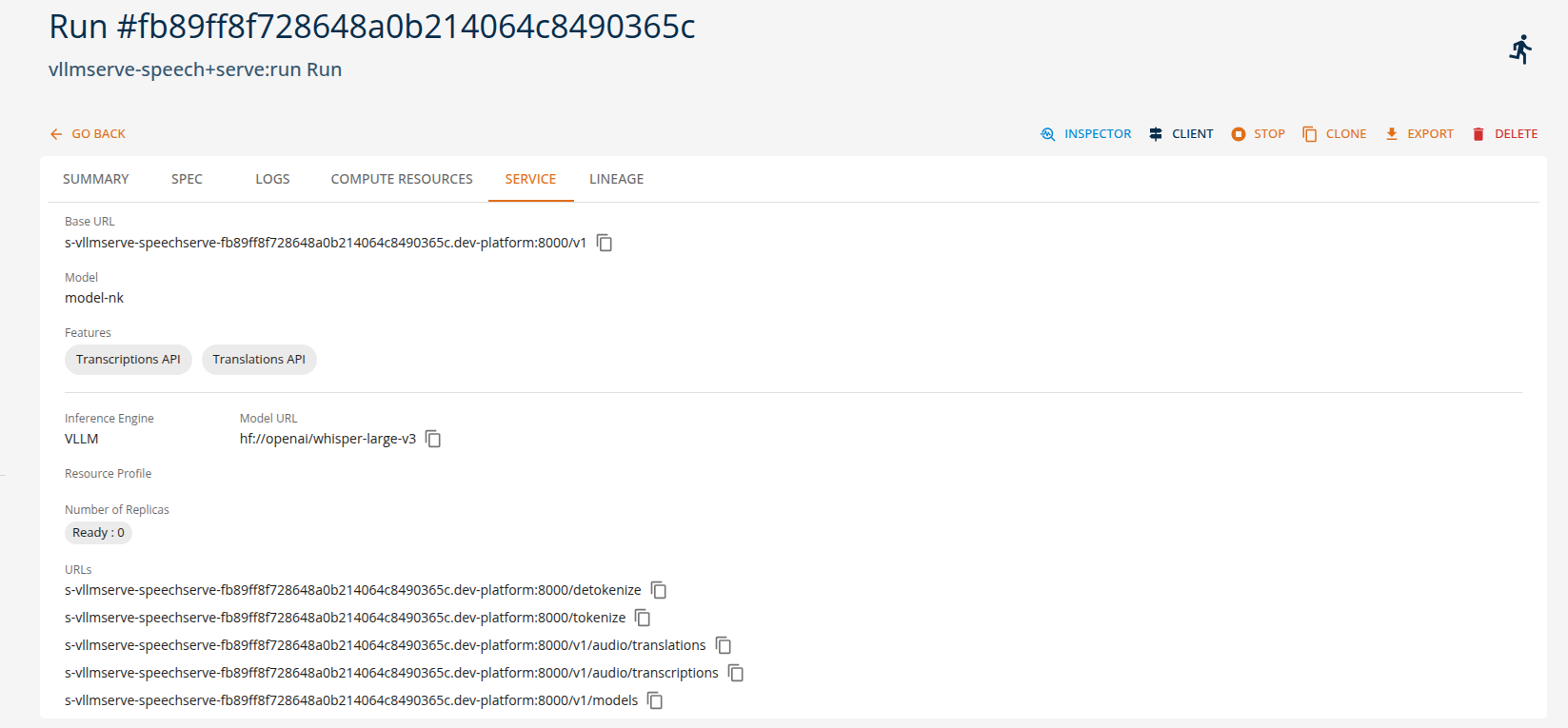This screenshot has width=1568, height=728.
Task: Switch to Compute Resources tab
Action: click(402, 179)
